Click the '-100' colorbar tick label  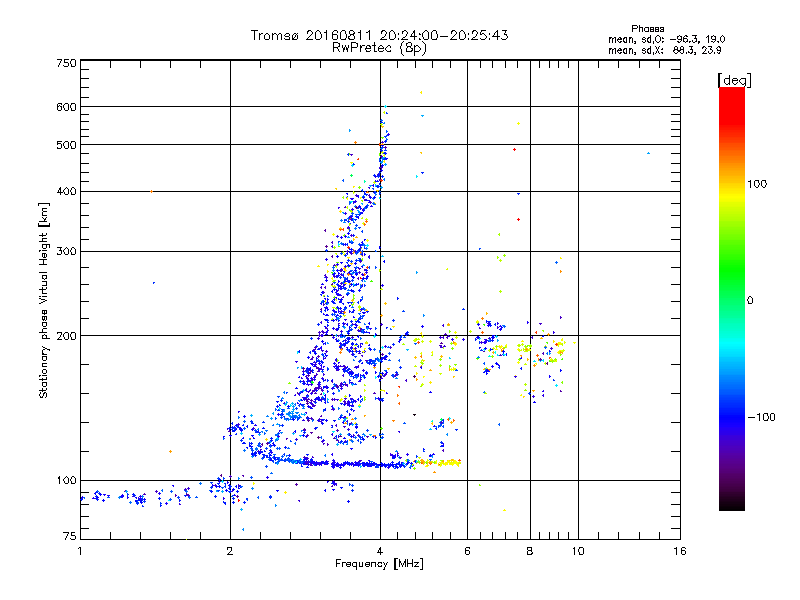(762, 417)
